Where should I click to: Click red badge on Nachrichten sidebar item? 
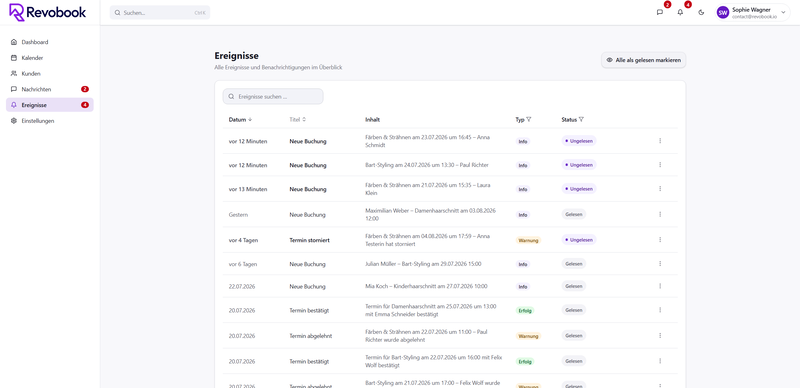[85, 89]
